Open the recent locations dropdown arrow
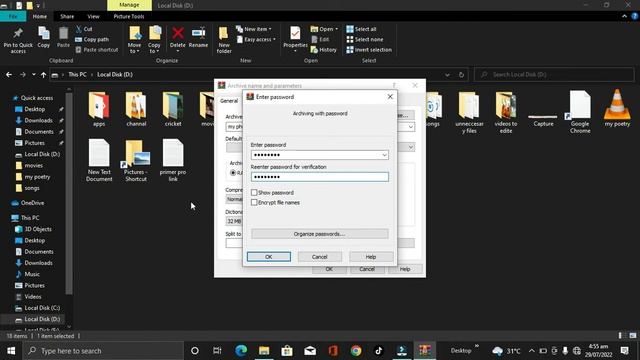 coord(33,75)
